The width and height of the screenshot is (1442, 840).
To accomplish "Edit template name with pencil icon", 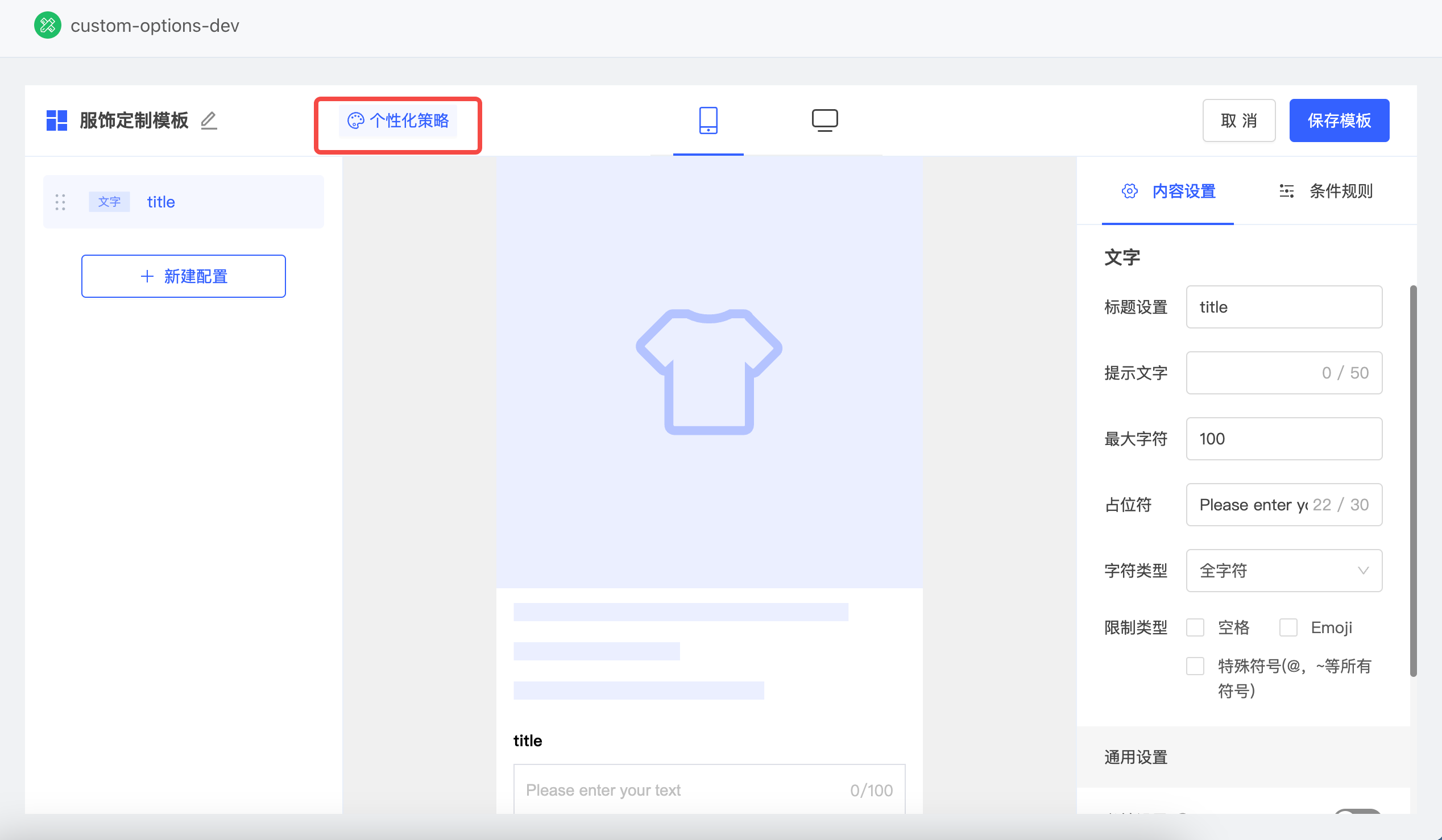I will (x=209, y=120).
